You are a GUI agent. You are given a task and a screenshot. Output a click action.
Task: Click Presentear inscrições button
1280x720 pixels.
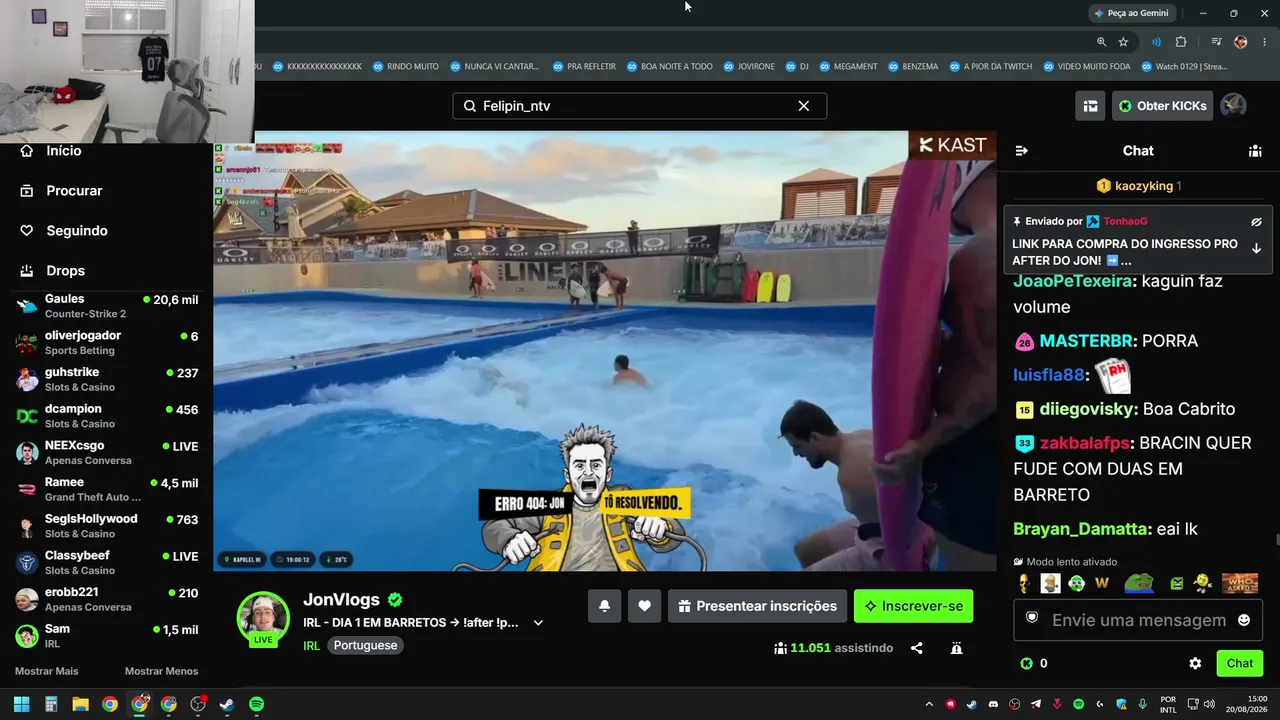757,606
